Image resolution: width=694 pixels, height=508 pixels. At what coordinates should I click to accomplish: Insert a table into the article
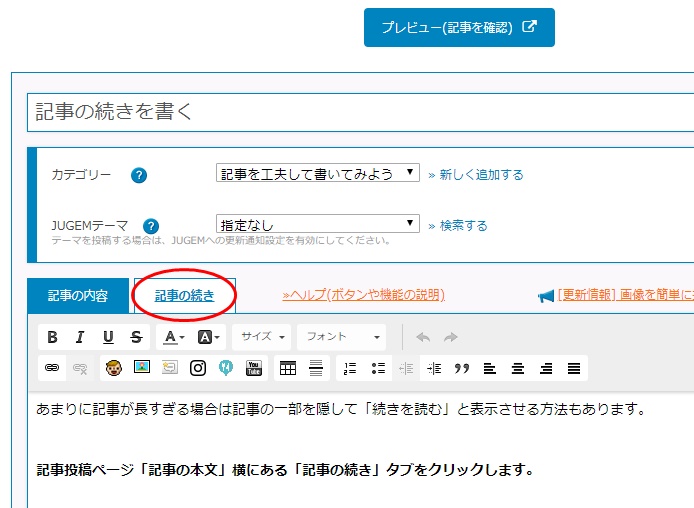288,368
